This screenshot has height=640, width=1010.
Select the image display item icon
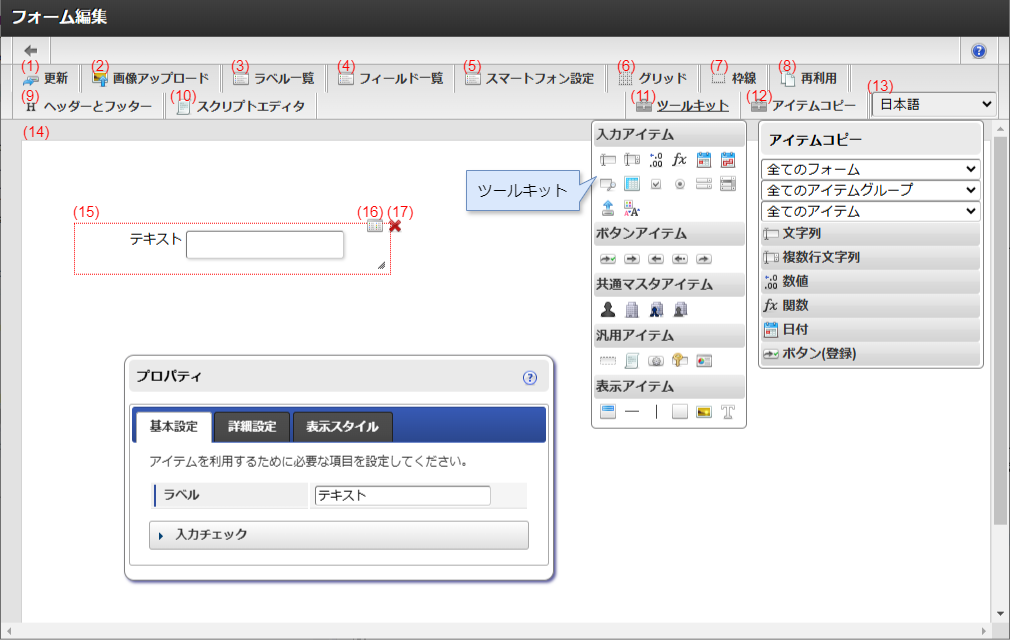coord(704,411)
